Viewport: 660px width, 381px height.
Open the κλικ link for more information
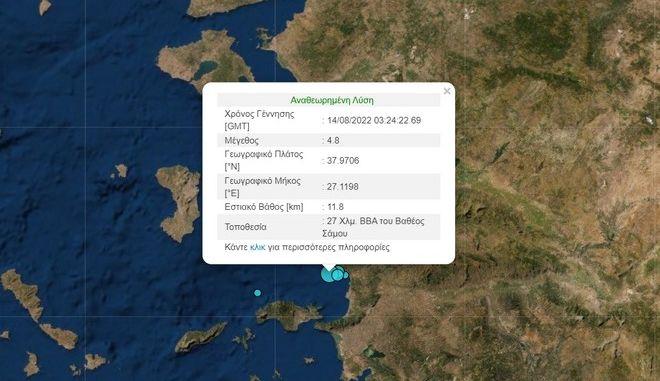(x=257, y=247)
